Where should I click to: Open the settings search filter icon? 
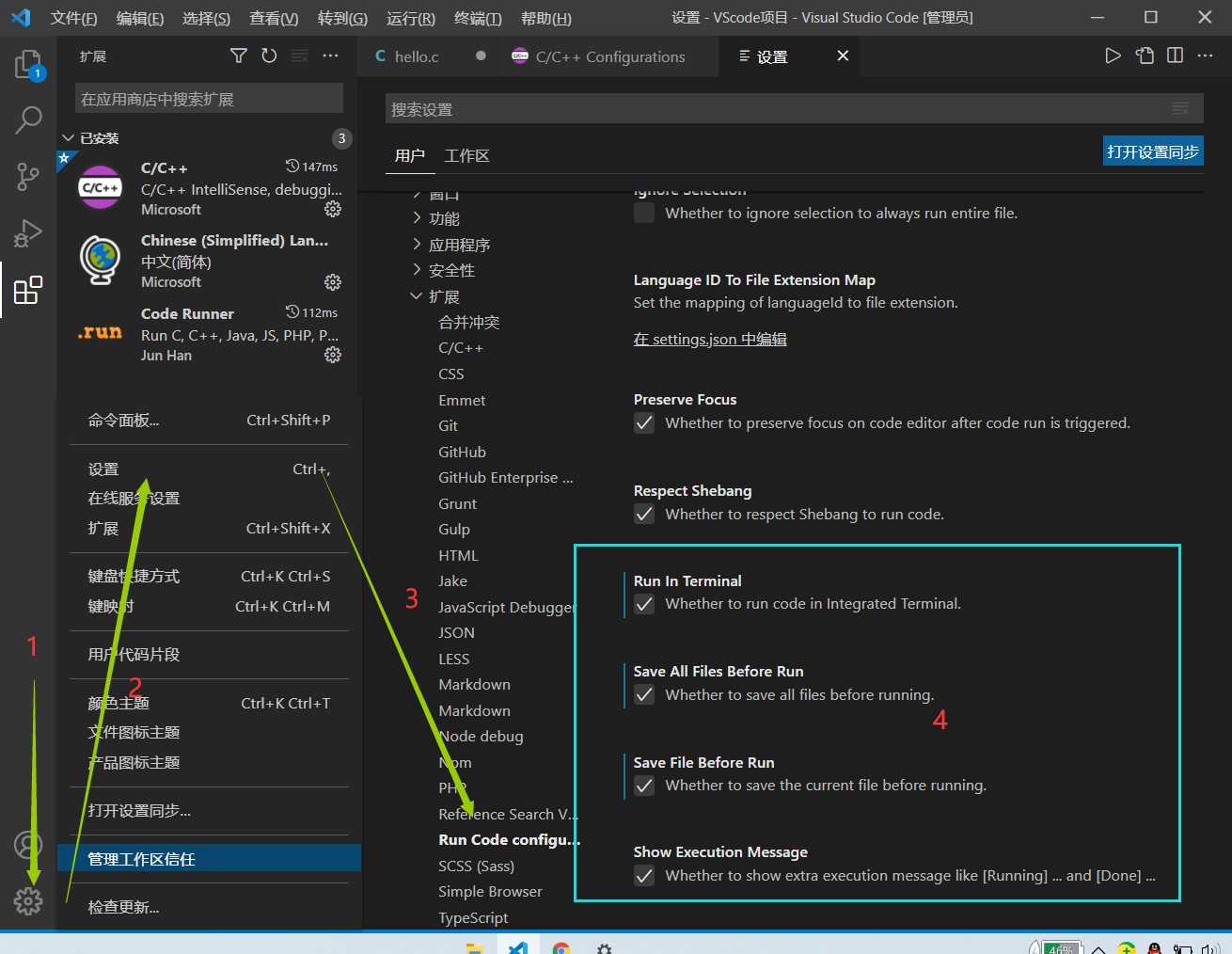(x=1180, y=109)
